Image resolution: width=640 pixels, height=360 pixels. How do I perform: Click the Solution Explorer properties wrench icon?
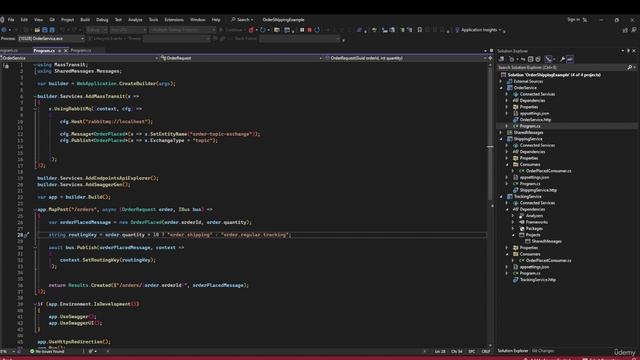pos(562,59)
